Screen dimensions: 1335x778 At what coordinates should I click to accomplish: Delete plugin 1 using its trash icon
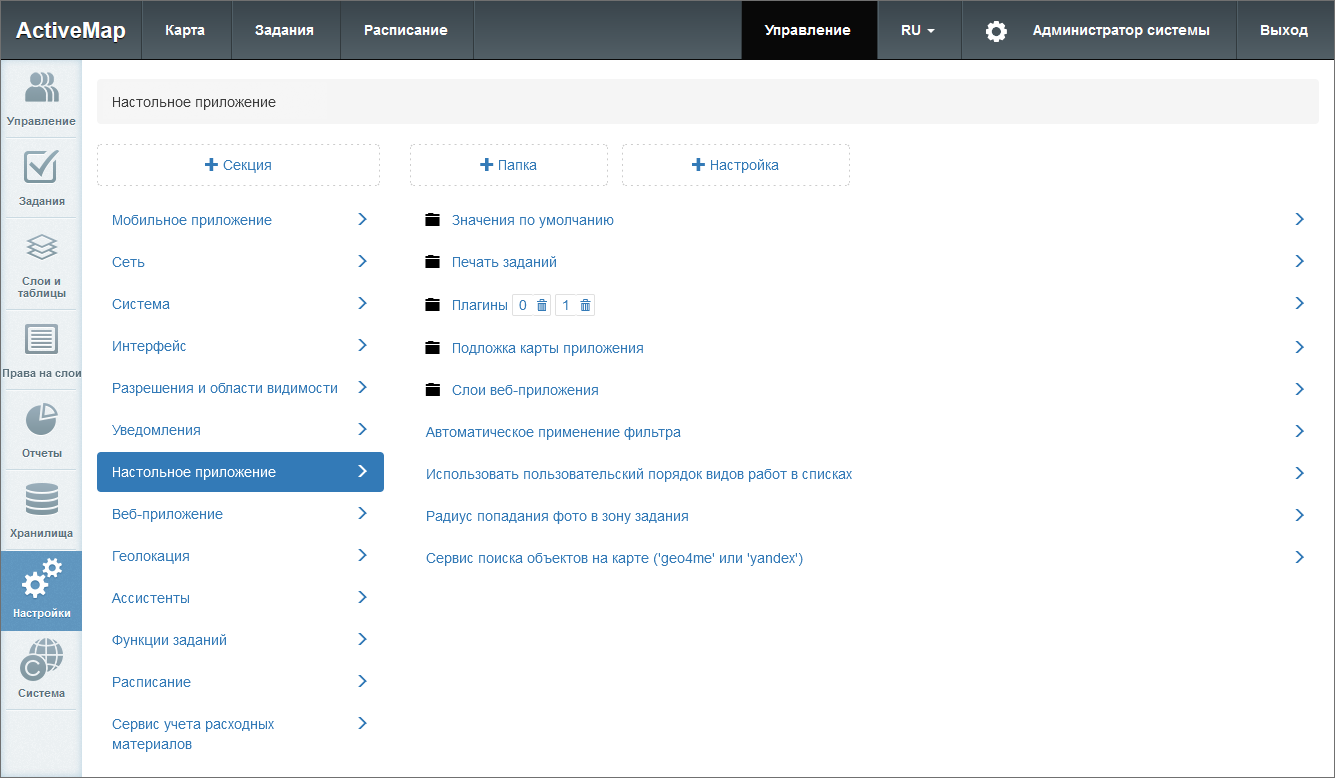click(585, 305)
